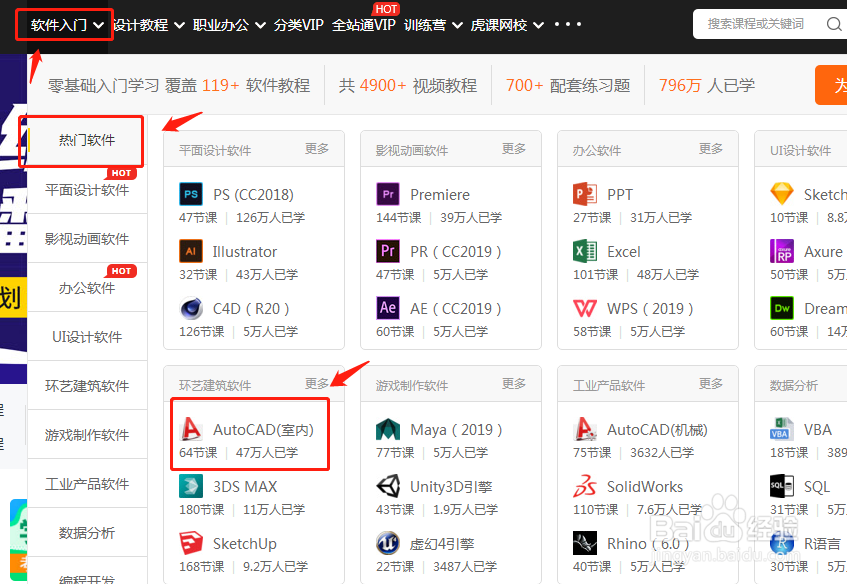Image resolution: width=847 pixels, height=584 pixels.
Task: Open UI设计软件 sidebar category
Action: click(x=87, y=337)
